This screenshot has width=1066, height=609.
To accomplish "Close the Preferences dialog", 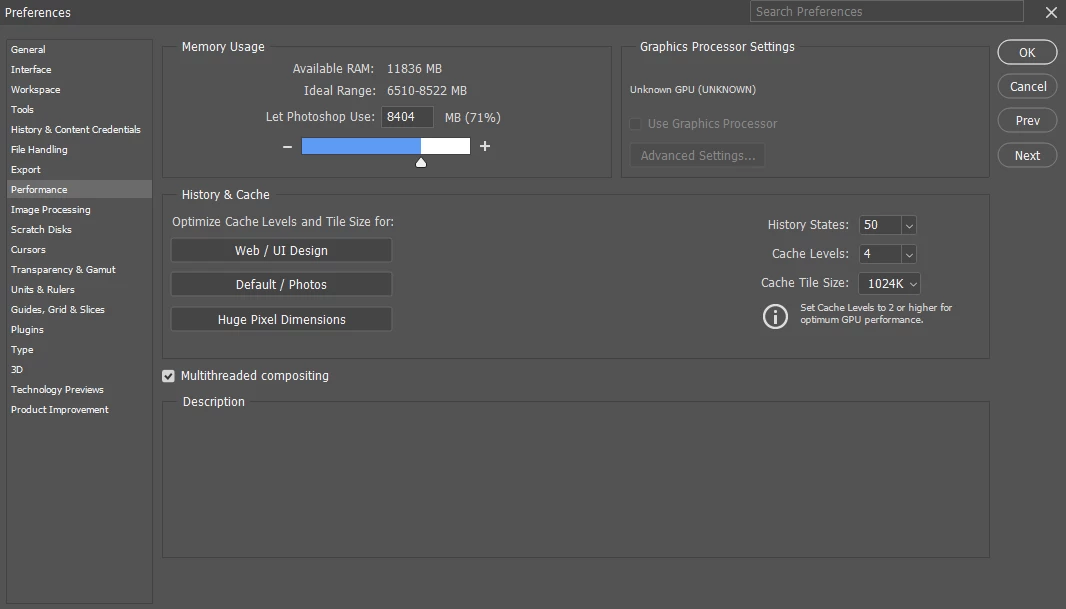I will [x=1051, y=12].
